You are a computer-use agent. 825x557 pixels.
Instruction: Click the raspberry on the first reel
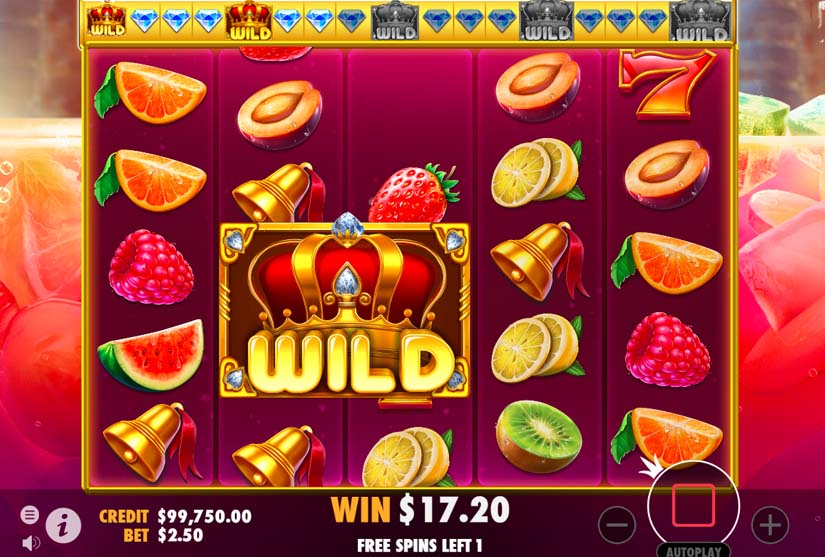151,267
